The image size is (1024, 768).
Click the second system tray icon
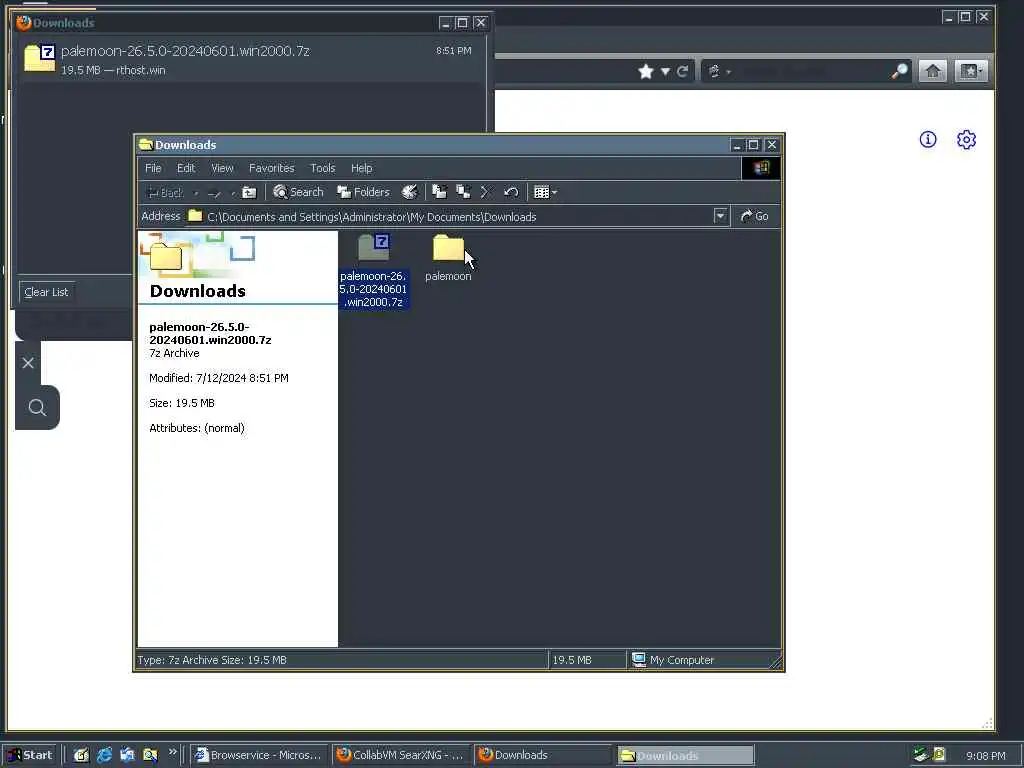(939, 754)
